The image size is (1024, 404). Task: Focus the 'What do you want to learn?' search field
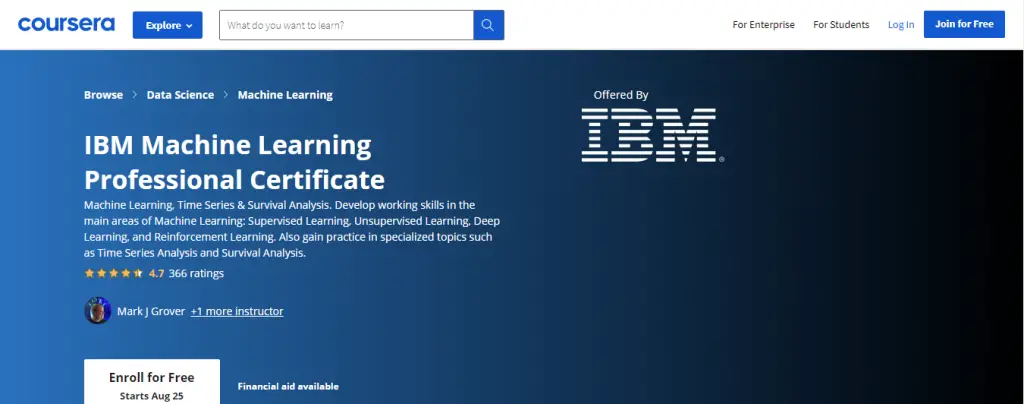point(346,25)
